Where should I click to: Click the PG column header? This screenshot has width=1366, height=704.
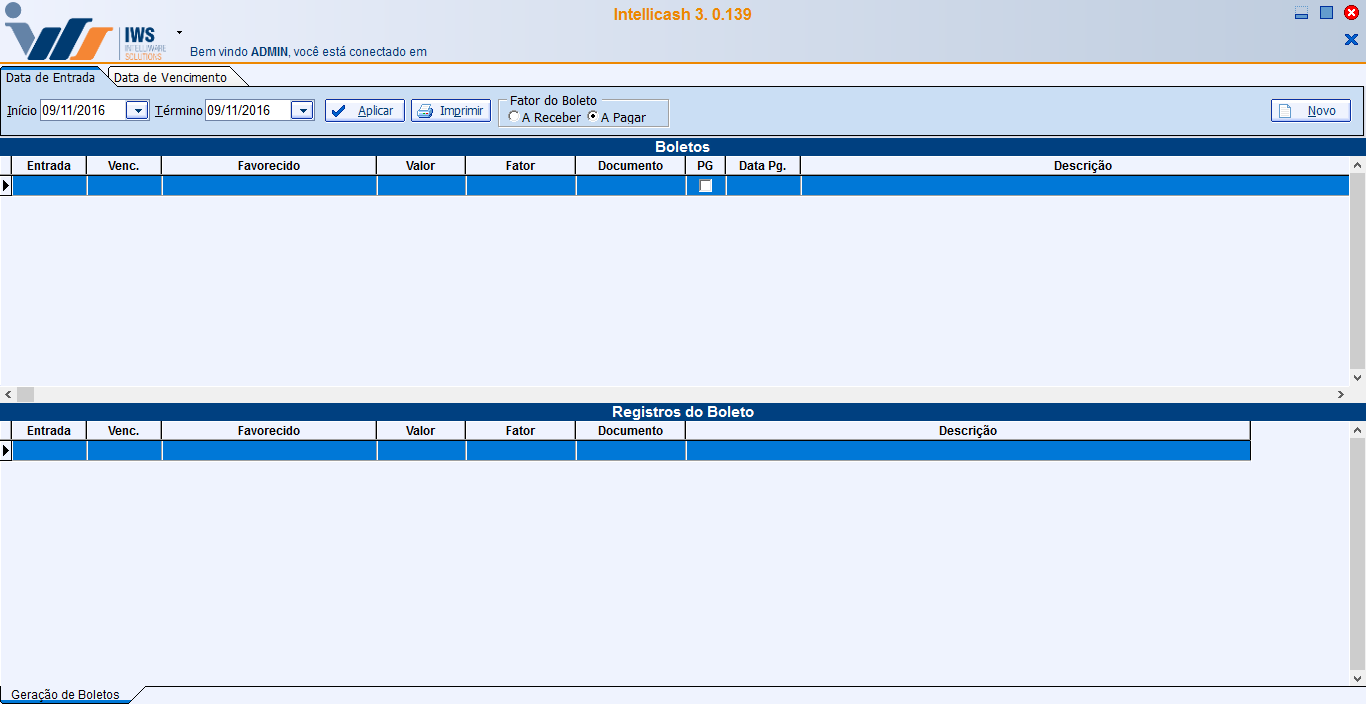706,165
